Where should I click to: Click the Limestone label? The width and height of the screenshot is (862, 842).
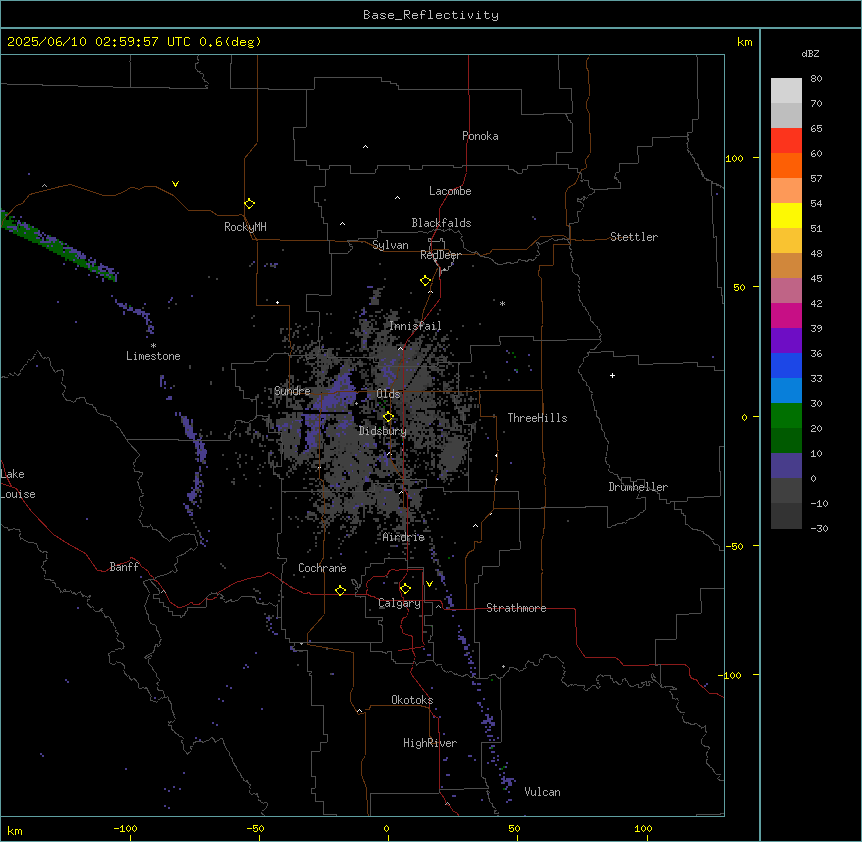click(x=153, y=356)
